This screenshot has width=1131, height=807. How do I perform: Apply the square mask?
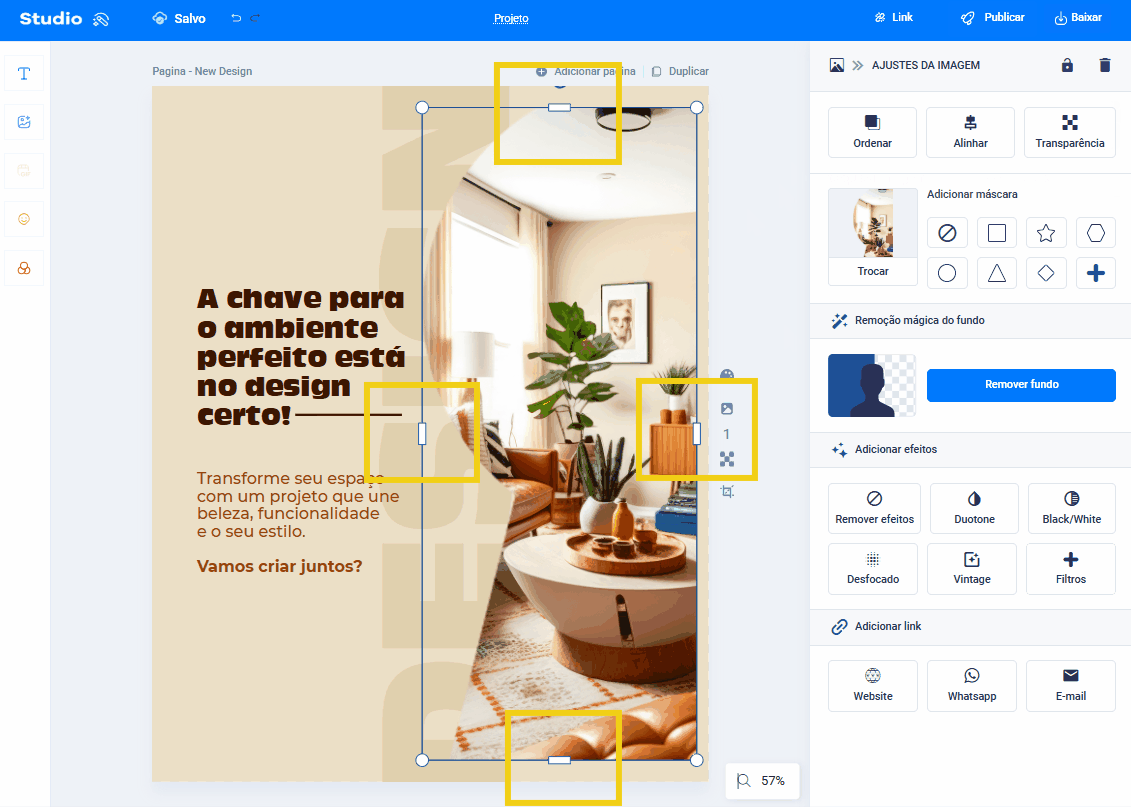(x=997, y=233)
